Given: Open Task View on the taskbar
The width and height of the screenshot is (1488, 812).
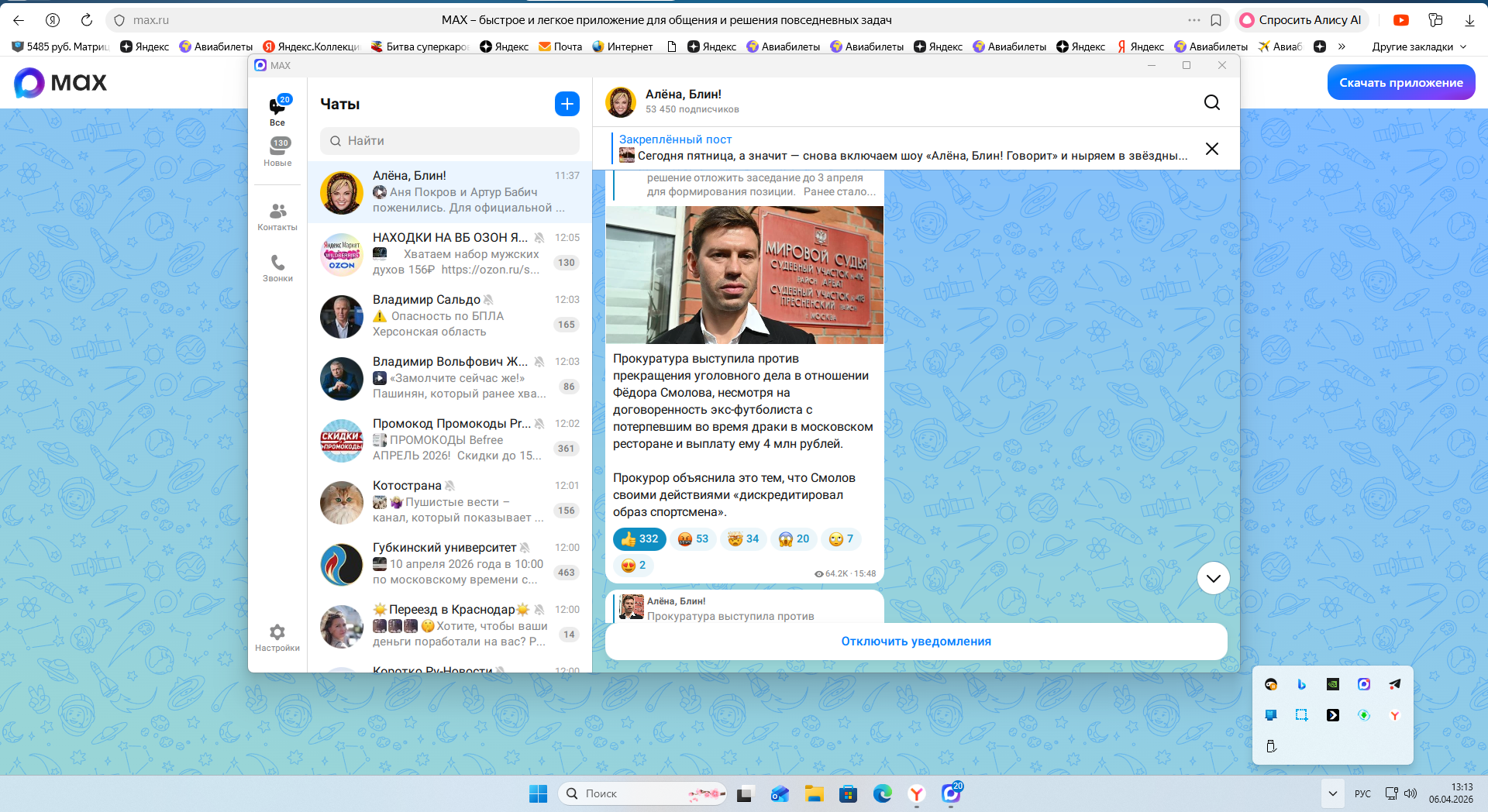Looking at the screenshot, I should [x=745, y=793].
